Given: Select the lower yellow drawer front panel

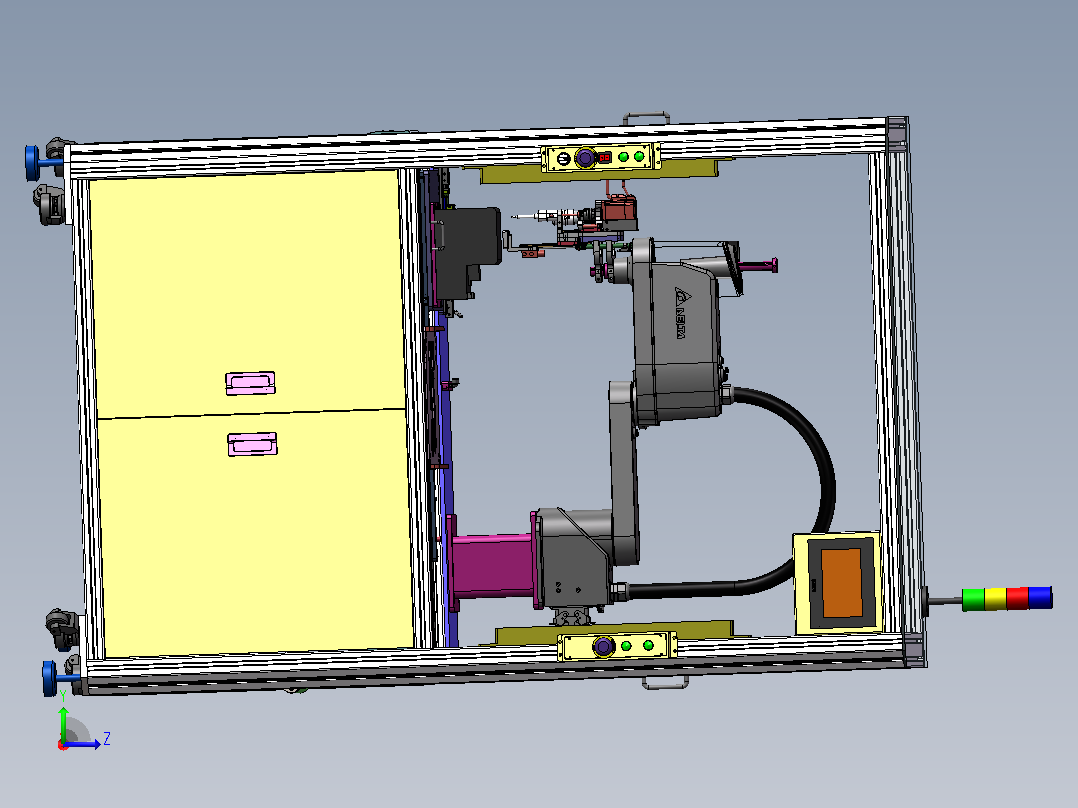Looking at the screenshot, I should coord(258,533).
